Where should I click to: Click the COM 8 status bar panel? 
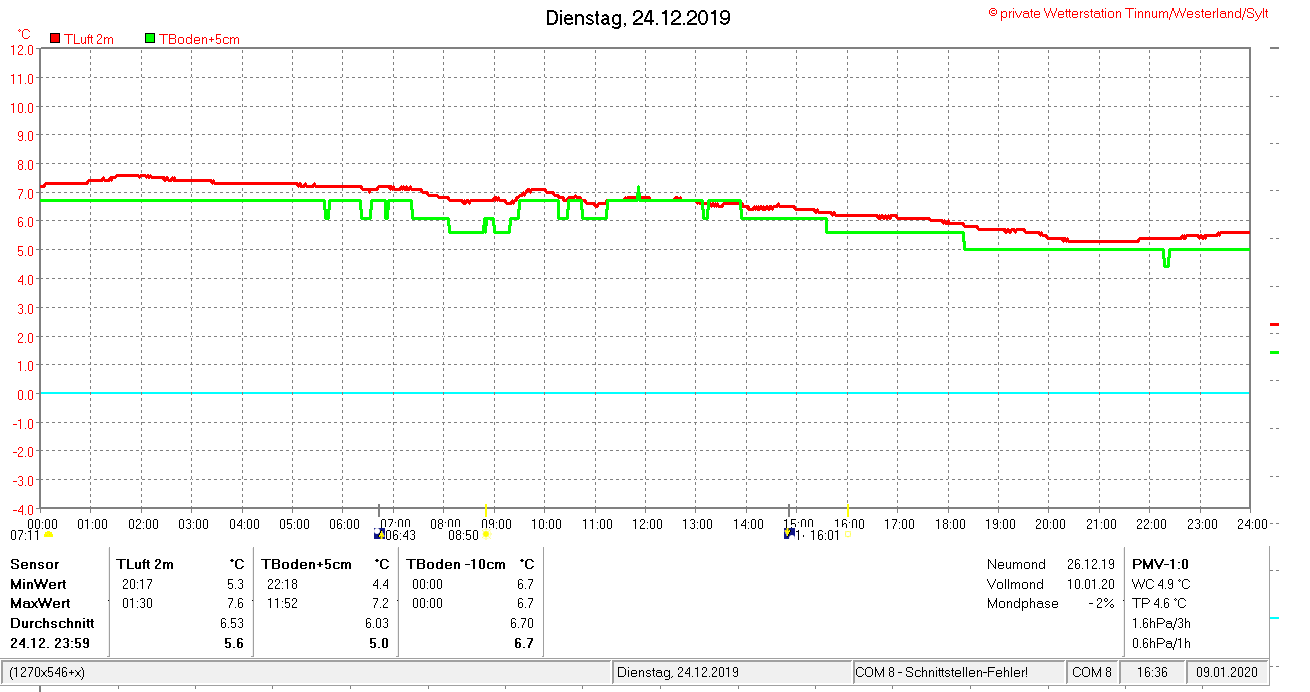[x=1092, y=672]
